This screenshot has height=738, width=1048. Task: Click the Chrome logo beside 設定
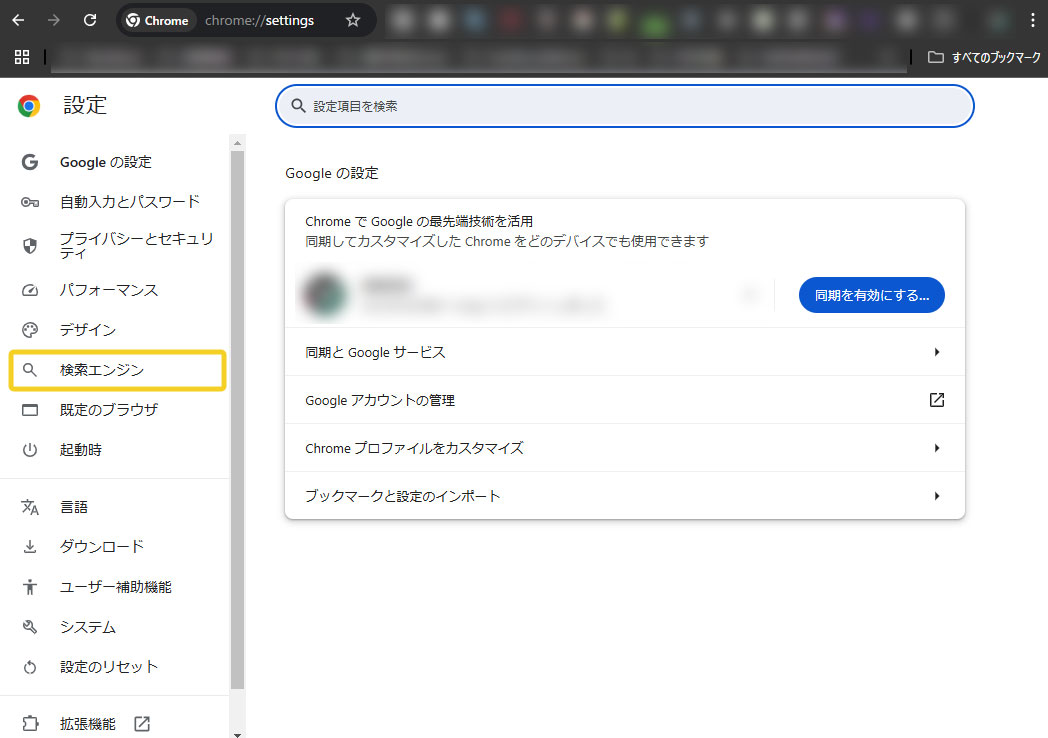29,106
